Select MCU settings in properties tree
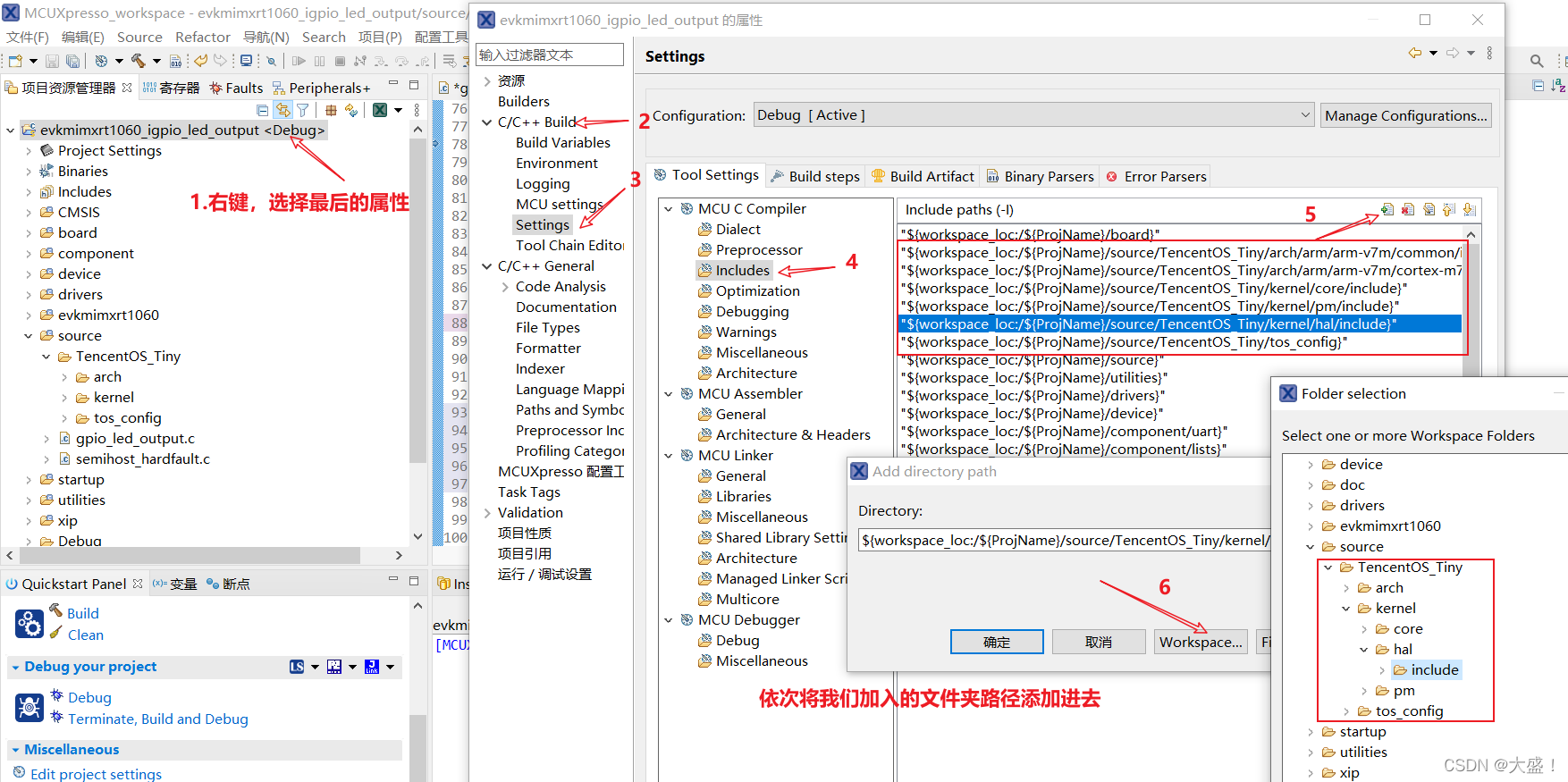The width and height of the screenshot is (1568, 782). pos(559,205)
